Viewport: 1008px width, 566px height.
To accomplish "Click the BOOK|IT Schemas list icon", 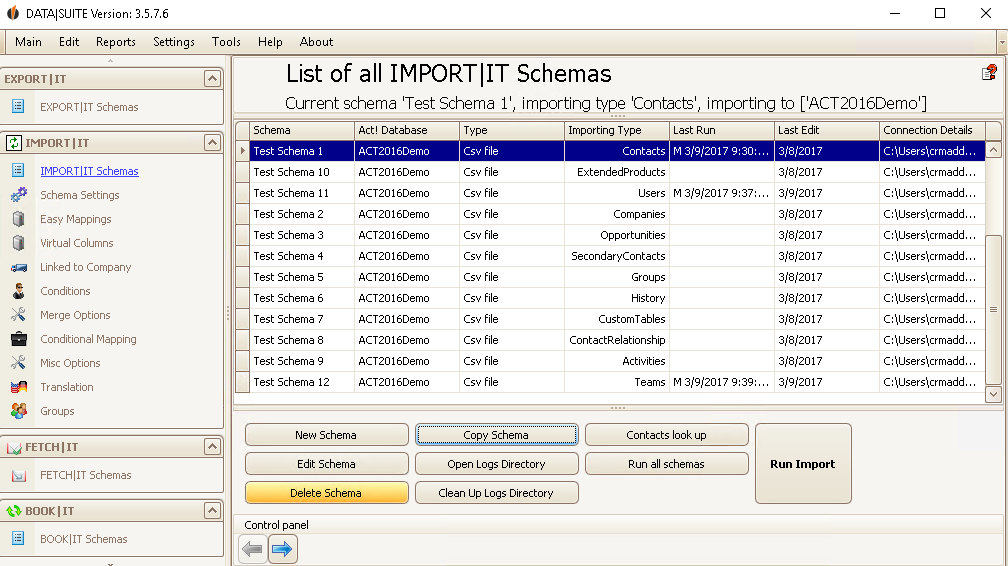I will 18,538.
